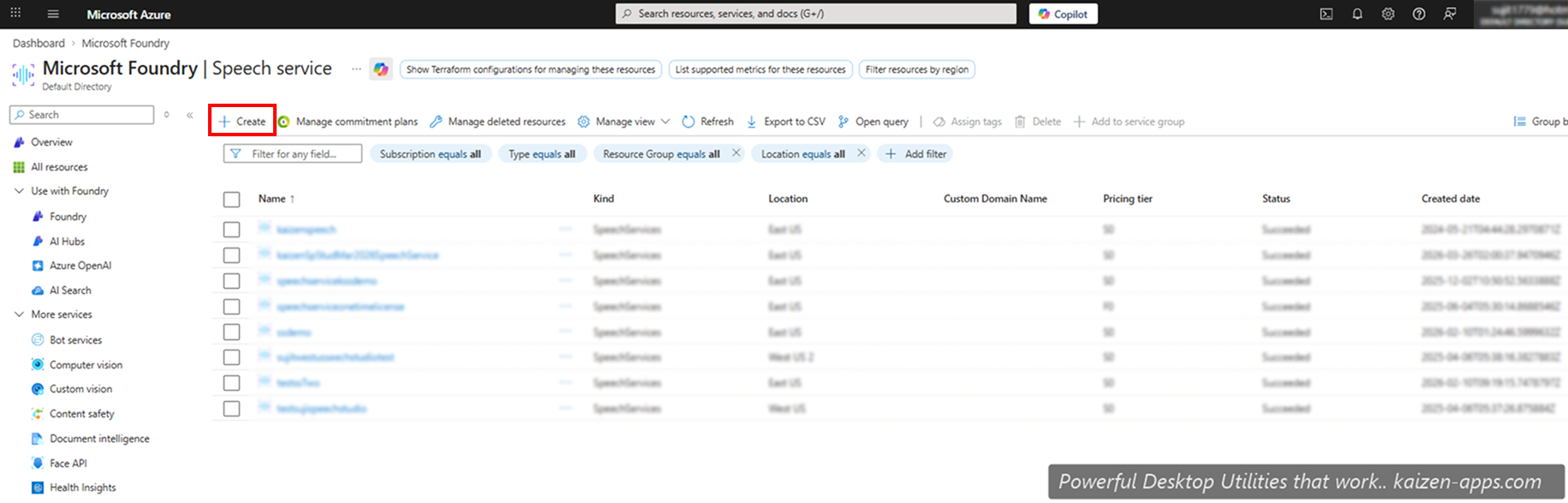Open the apps grid launcher icon

pyautogui.click(x=15, y=13)
